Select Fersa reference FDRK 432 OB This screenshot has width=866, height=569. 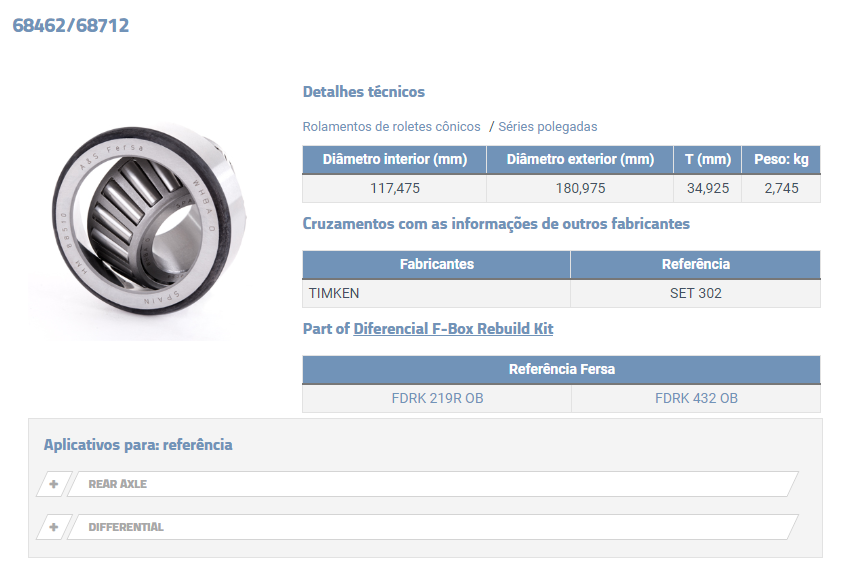click(x=696, y=398)
